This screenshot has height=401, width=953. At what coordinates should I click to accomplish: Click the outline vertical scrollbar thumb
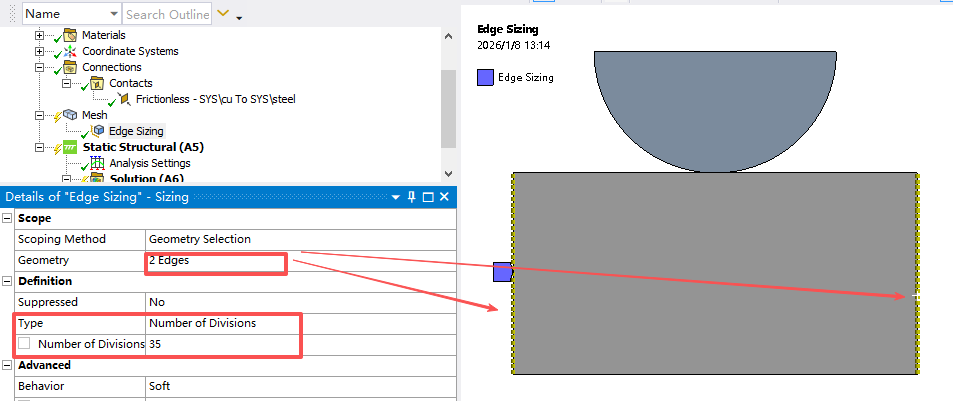point(448,108)
